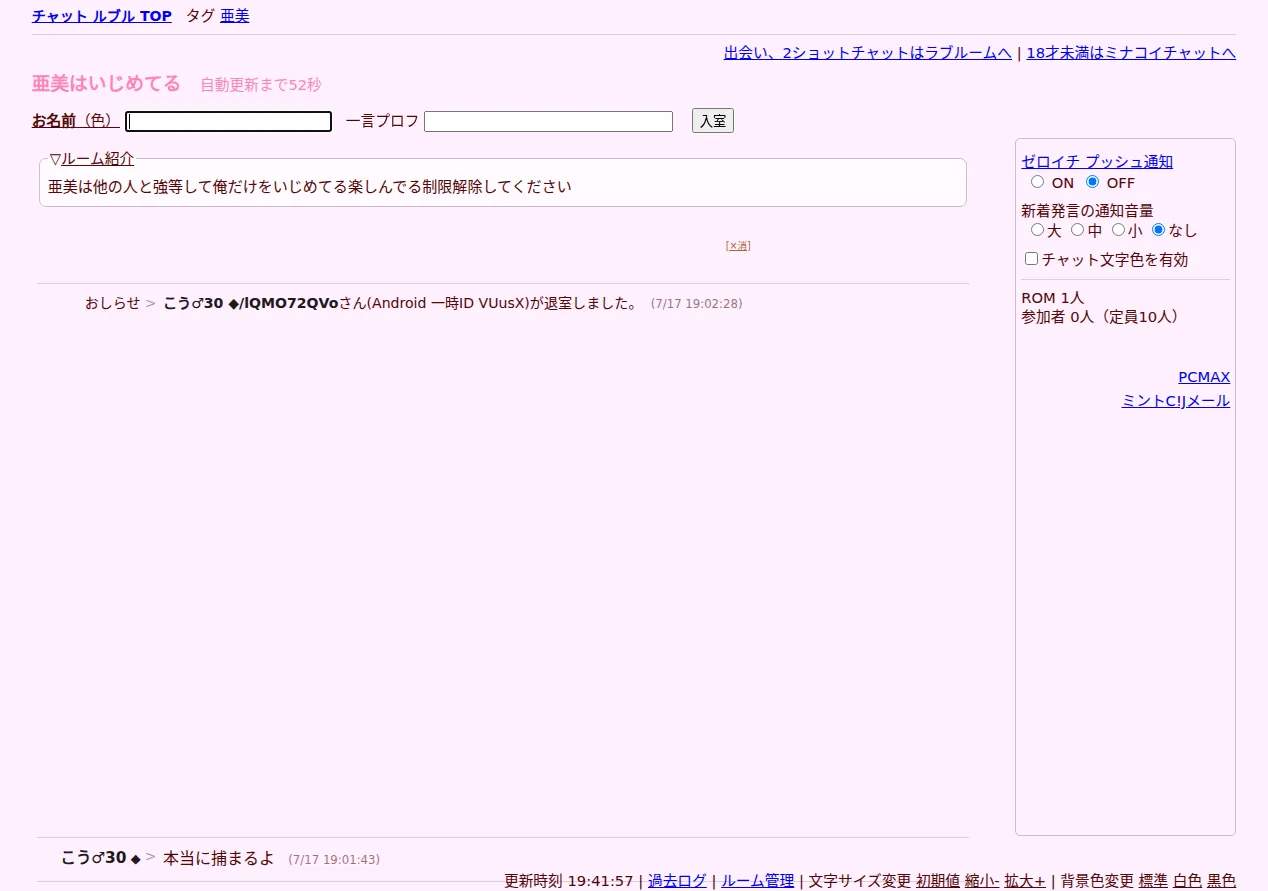Focus the お名前 name input field
This screenshot has width=1268, height=891.
228,121
